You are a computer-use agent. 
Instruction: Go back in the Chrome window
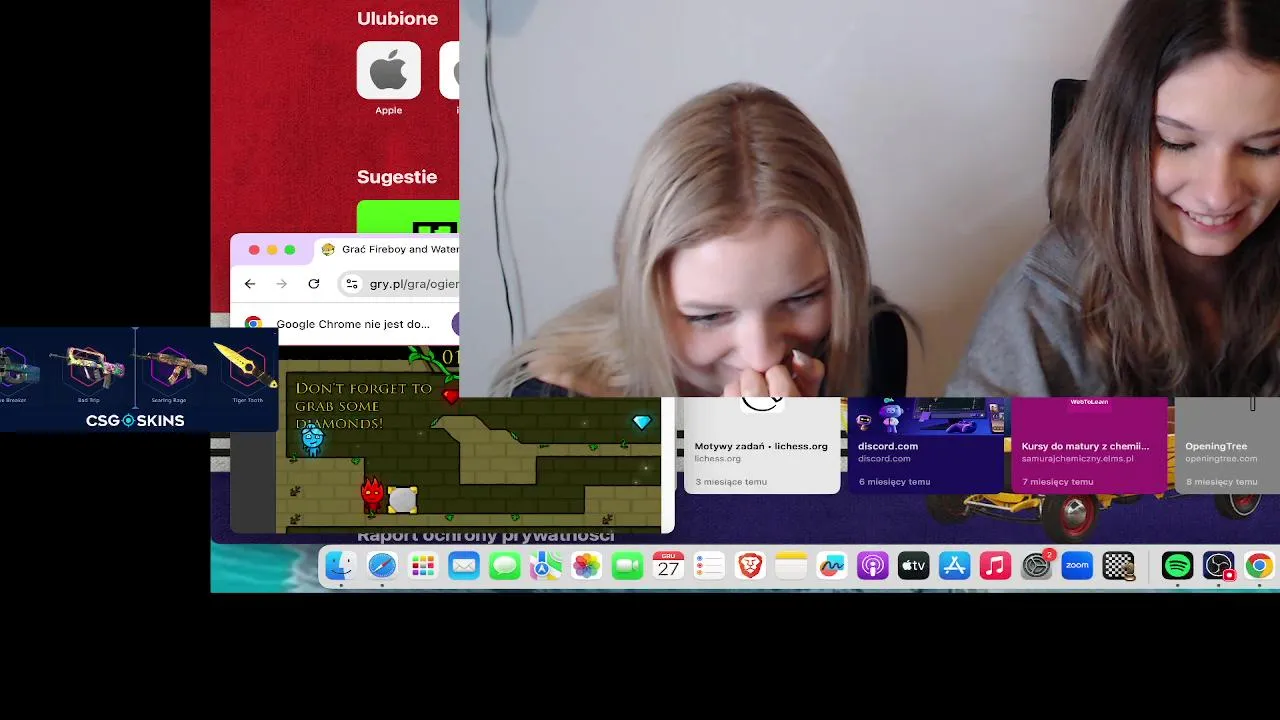[x=250, y=284]
